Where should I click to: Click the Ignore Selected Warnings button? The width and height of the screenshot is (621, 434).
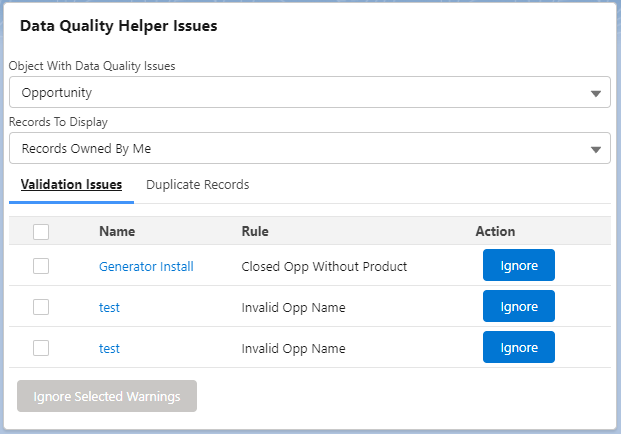(x=107, y=396)
